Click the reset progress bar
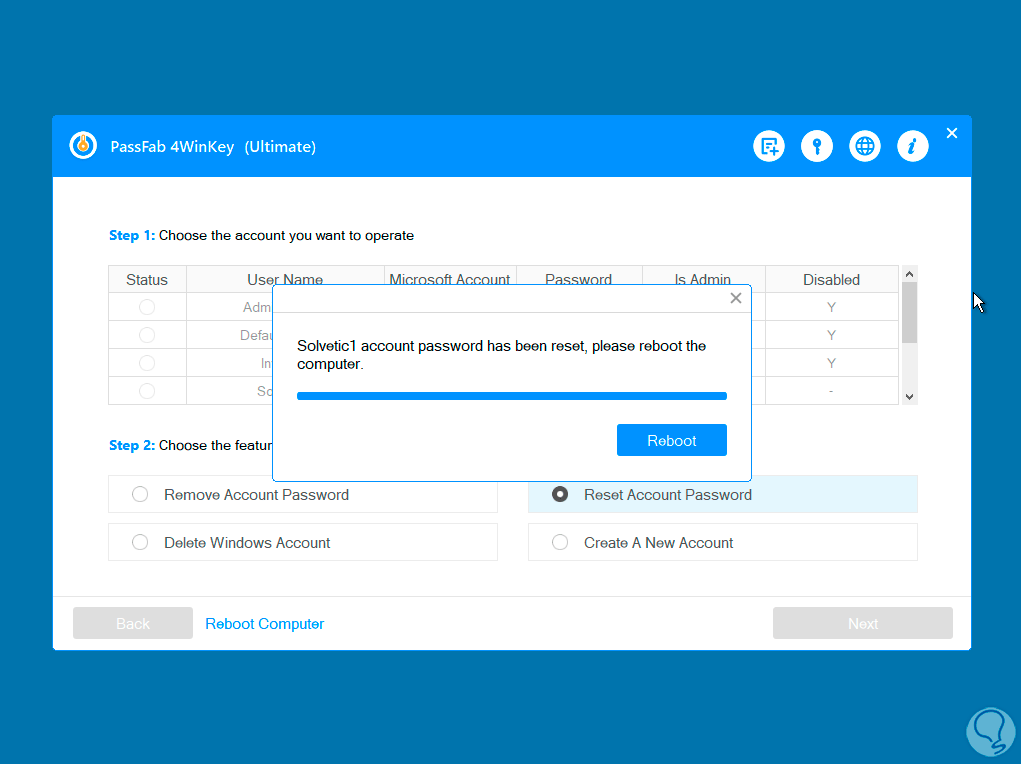This screenshot has height=764, width=1021. click(512, 396)
